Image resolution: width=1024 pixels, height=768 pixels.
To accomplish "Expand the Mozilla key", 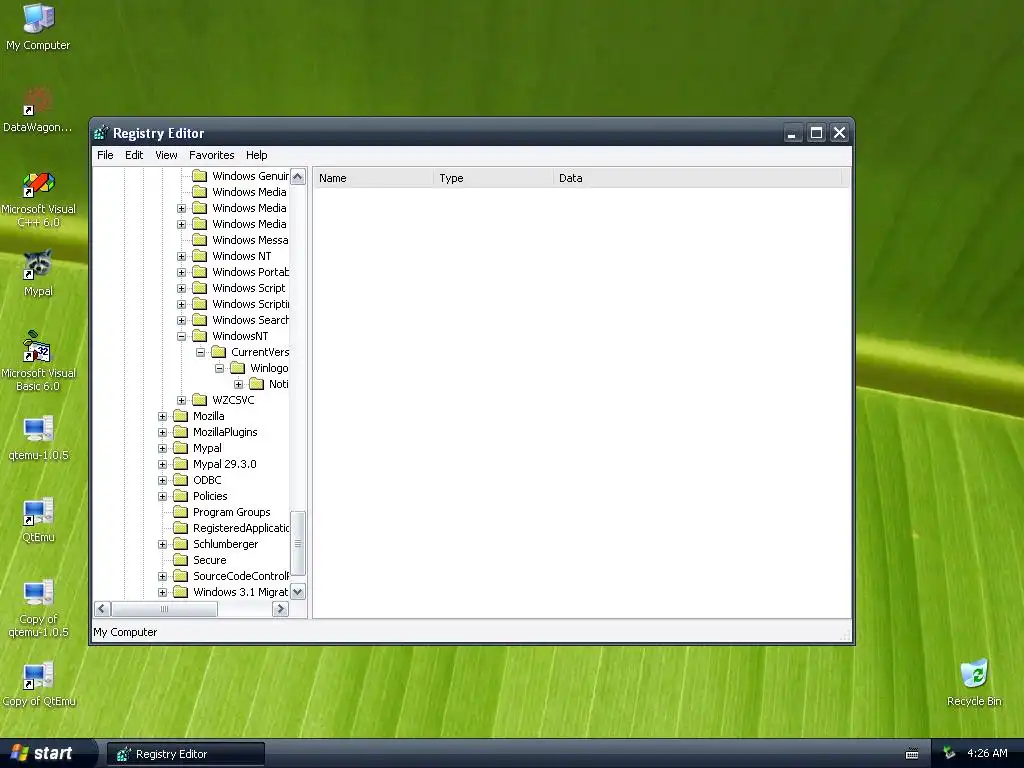I will click(163, 417).
